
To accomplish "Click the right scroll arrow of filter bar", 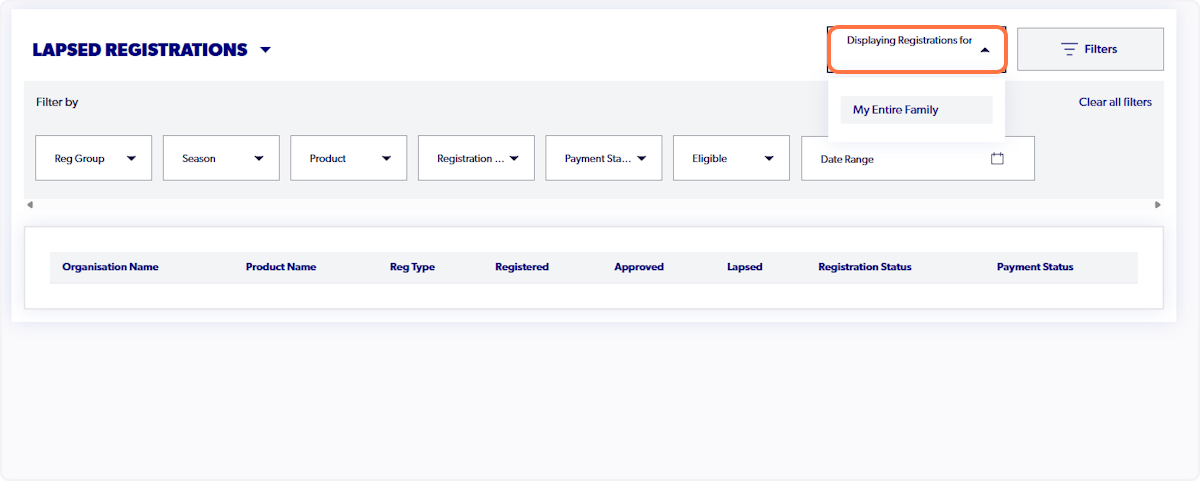I will click(x=1158, y=205).
